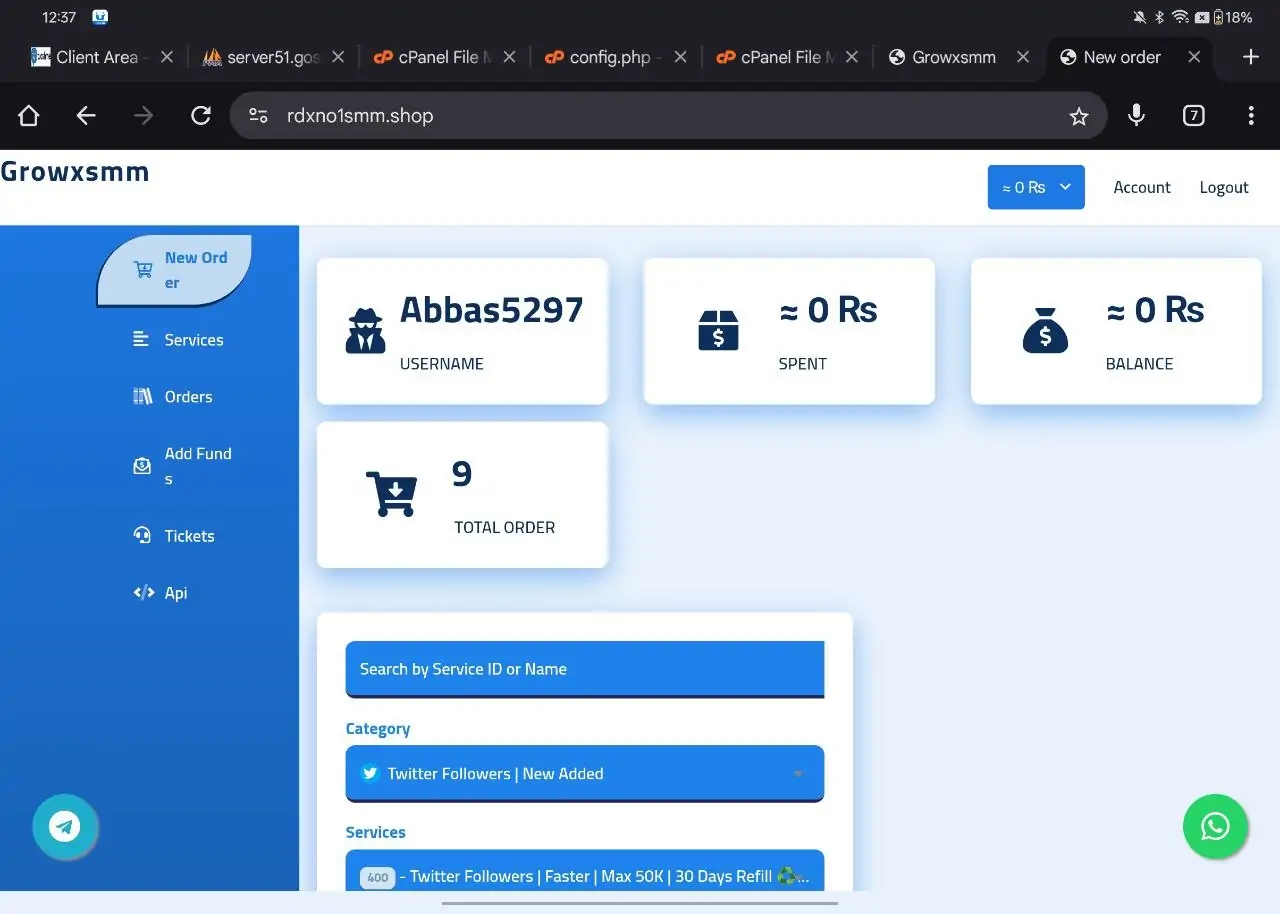This screenshot has height=914, width=1280.
Task: Open Telegram chat floating icon
Action: click(65, 827)
